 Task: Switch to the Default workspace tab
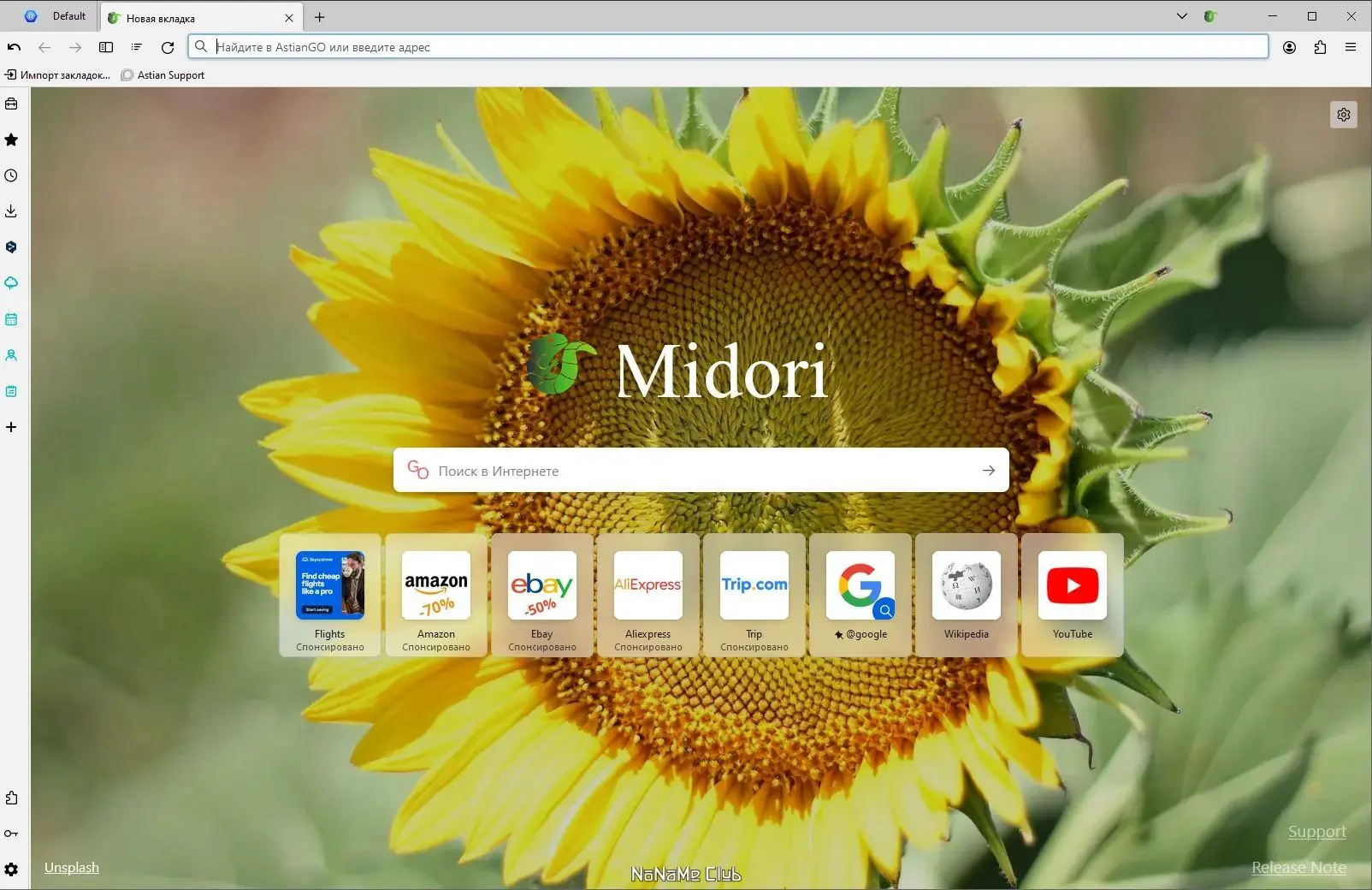[56, 16]
